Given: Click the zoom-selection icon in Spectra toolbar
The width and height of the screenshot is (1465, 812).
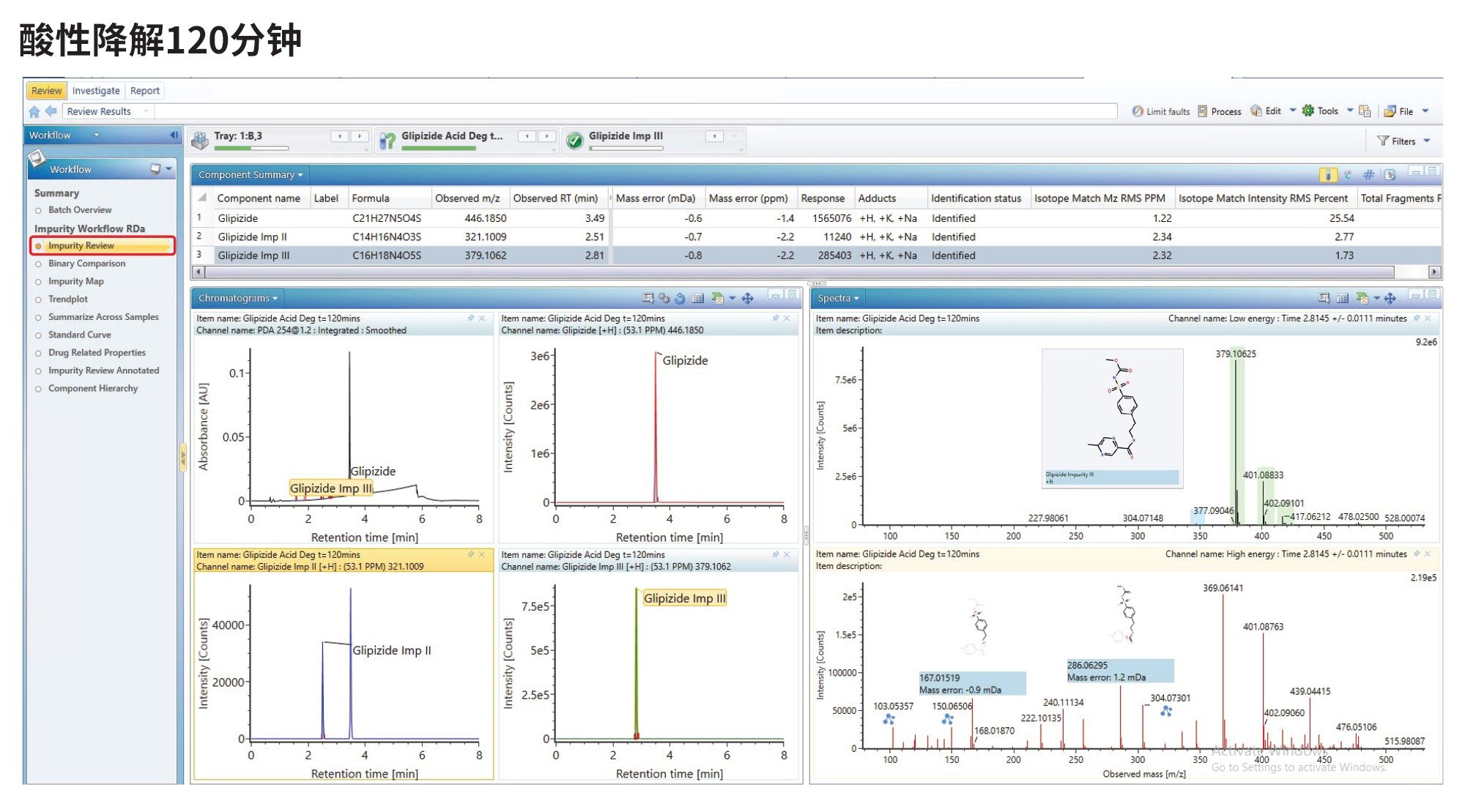Looking at the screenshot, I should (1324, 298).
